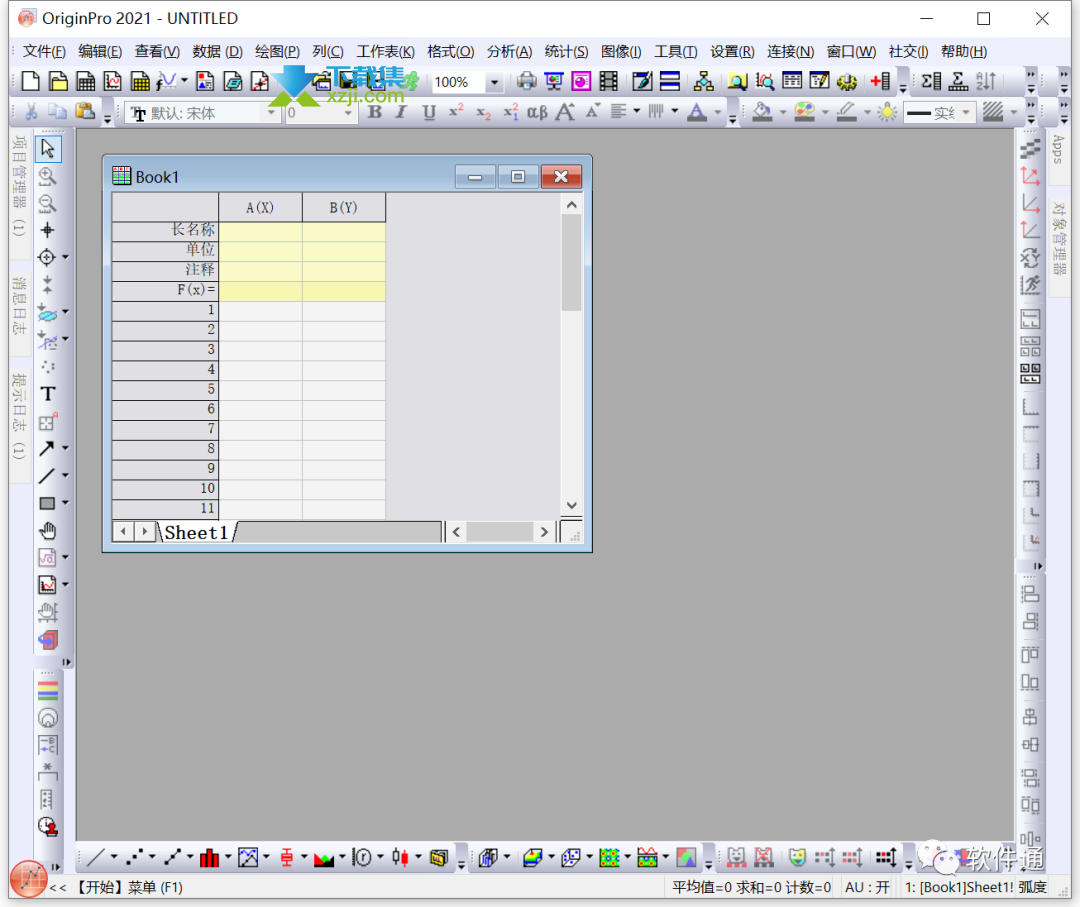Expand the font color dropdown arrow
The width and height of the screenshot is (1080, 907).
pyautogui.click(x=718, y=112)
